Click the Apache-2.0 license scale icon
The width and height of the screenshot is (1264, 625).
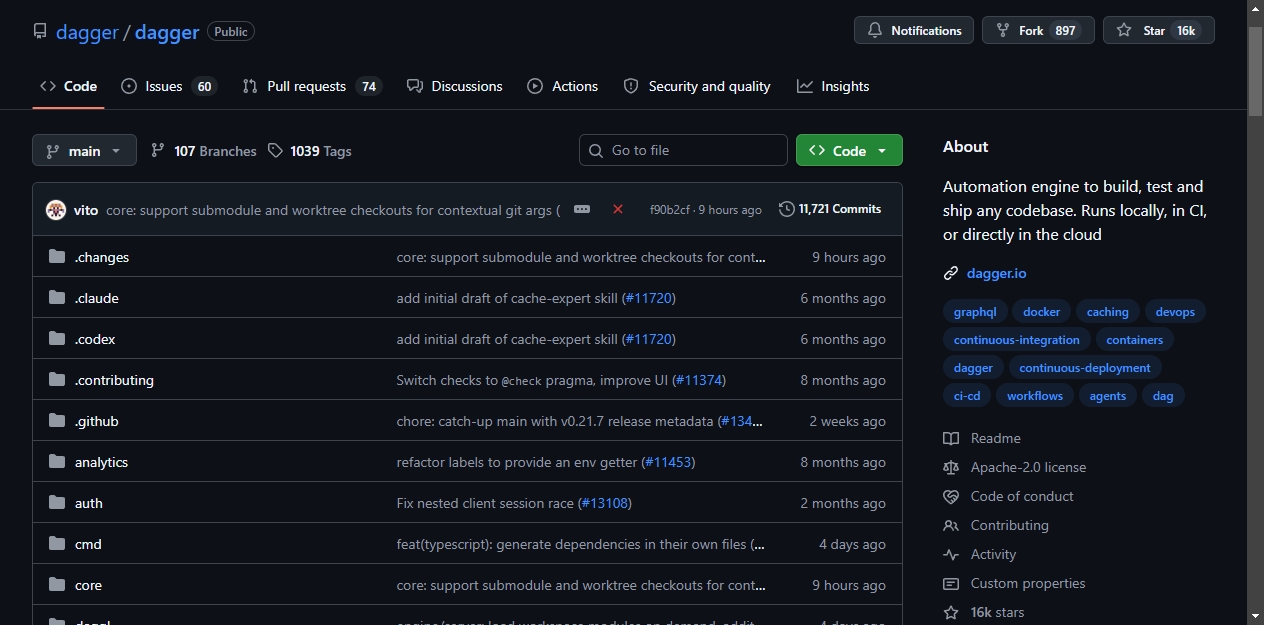coord(951,467)
